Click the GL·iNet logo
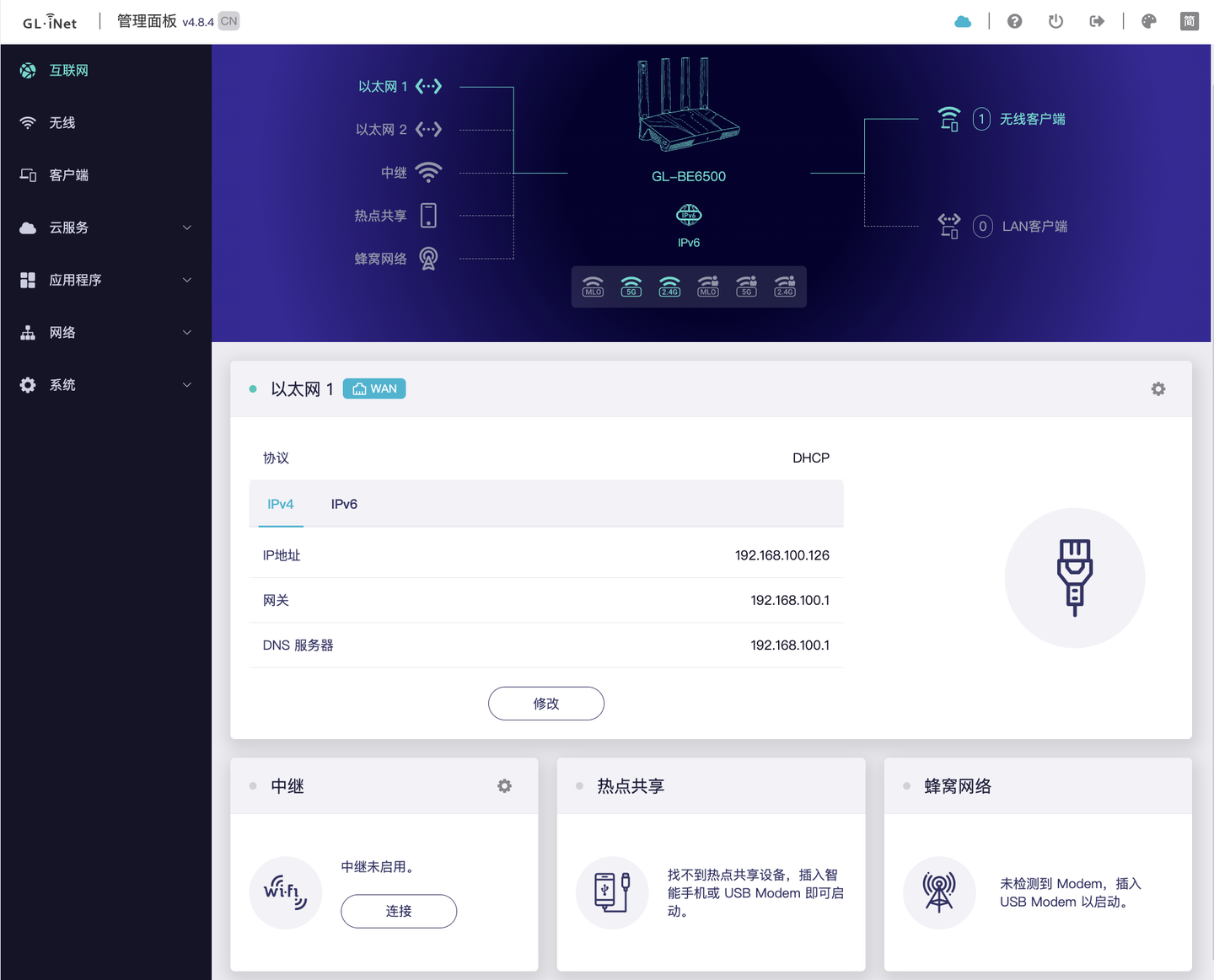The width and height of the screenshot is (1214, 980). point(50,22)
